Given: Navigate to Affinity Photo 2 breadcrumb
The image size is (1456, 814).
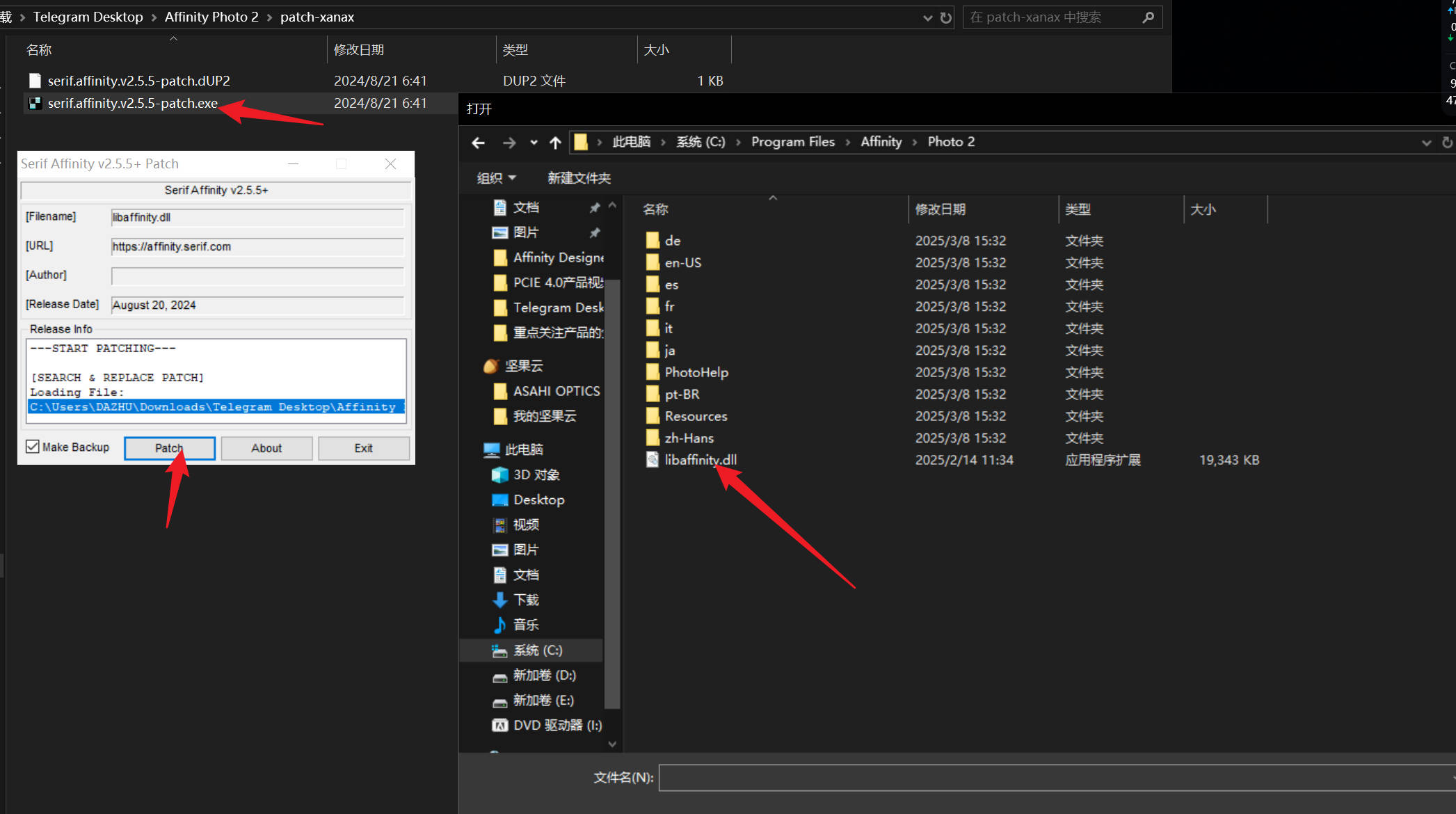Looking at the screenshot, I should coord(211,16).
